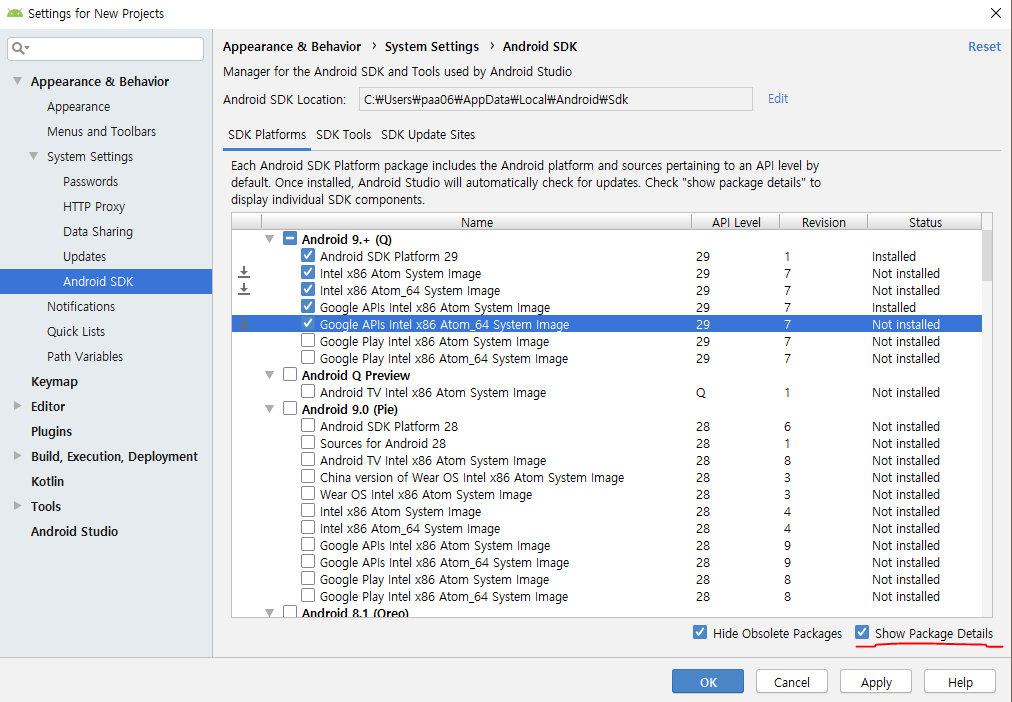Open Path Variables settings
The image size is (1012, 702).
tap(85, 357)
